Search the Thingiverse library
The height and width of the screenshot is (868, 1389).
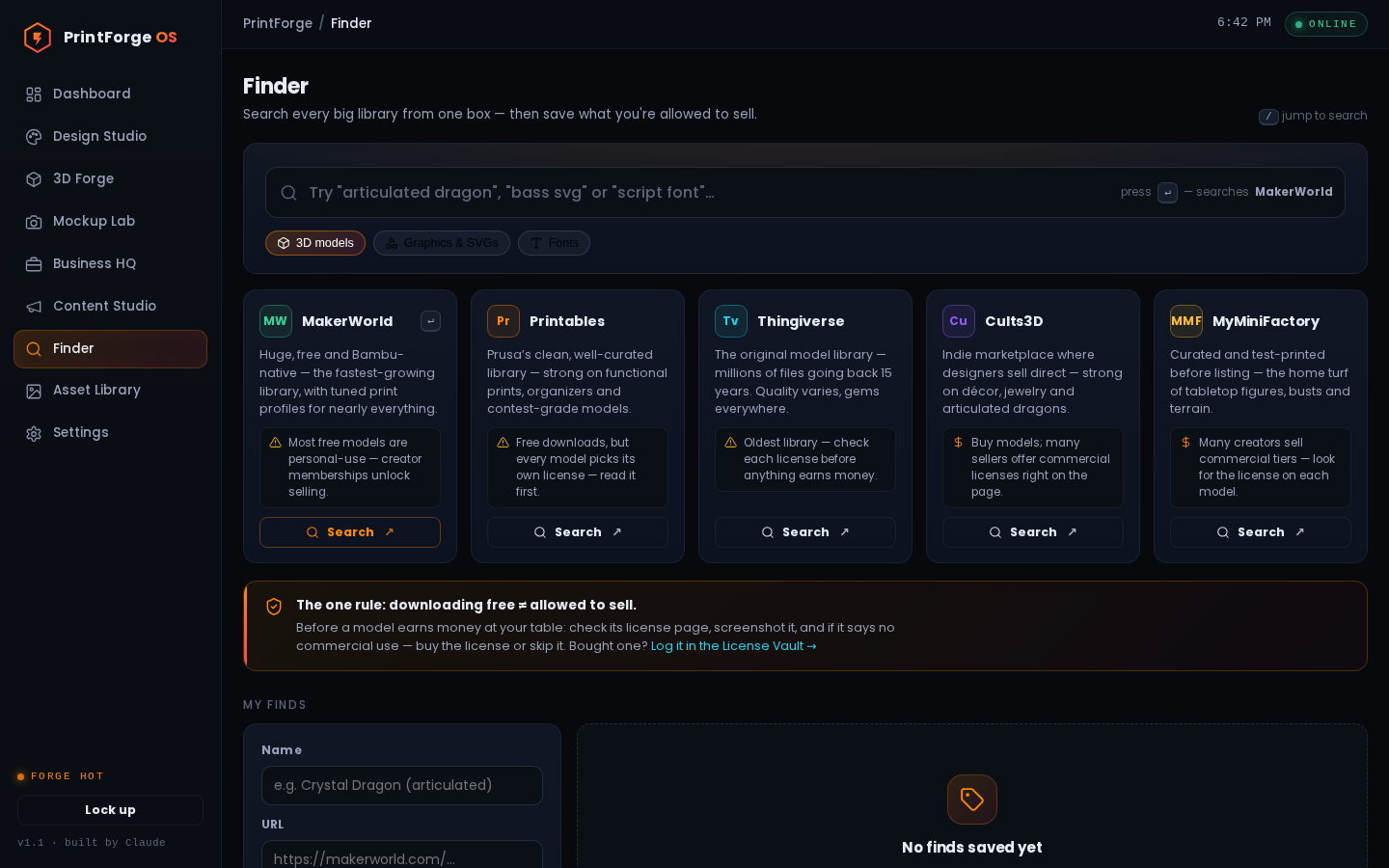pyautogui.click(x=805, y=532)
